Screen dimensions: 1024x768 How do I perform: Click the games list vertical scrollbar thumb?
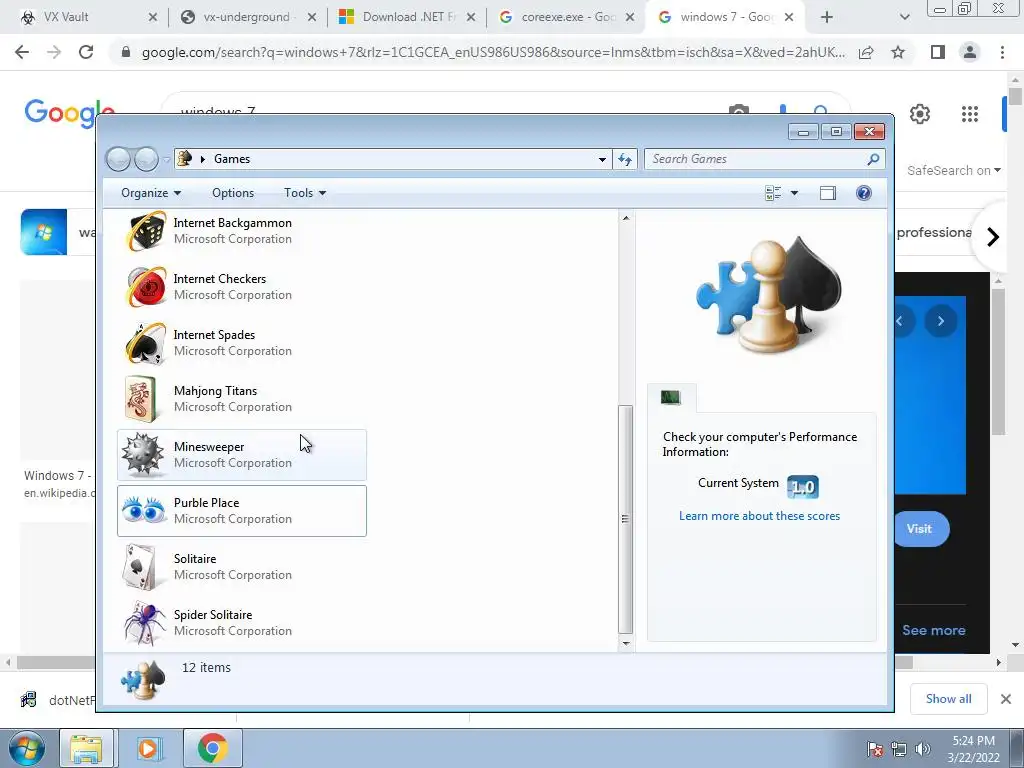[x=626, y=519]
